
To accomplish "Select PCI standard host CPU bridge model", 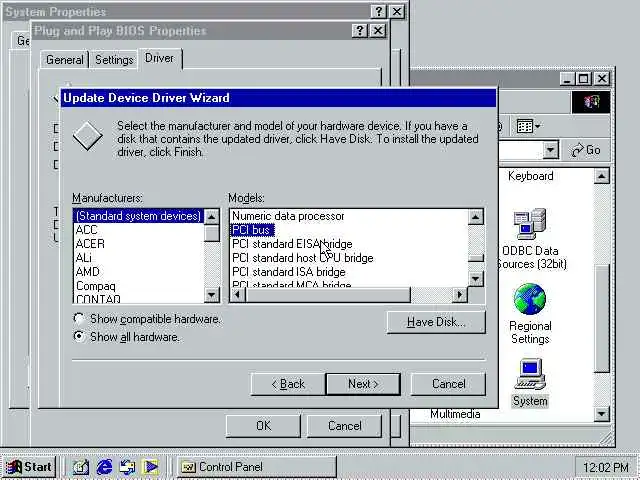I will (303, 258).
